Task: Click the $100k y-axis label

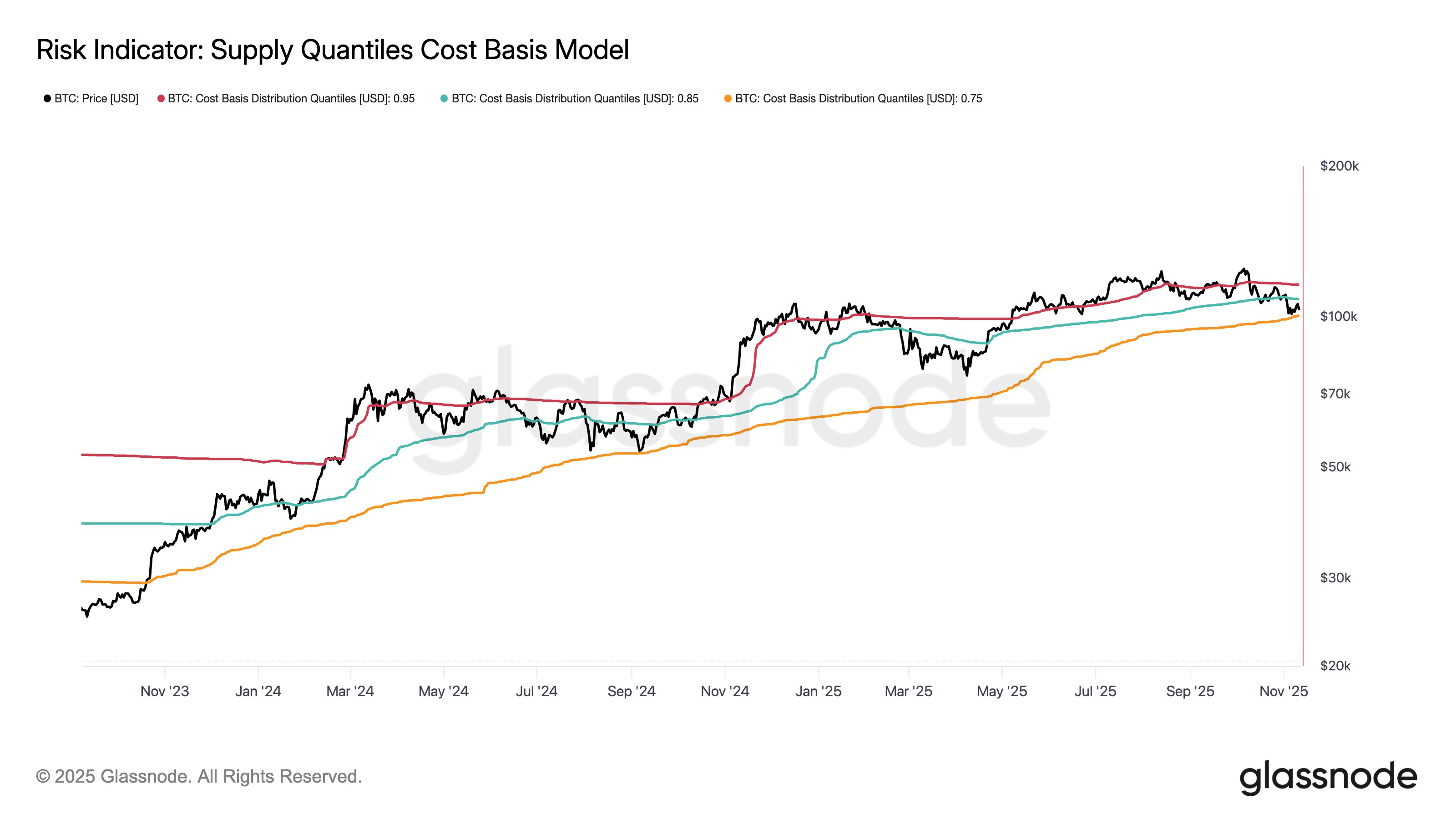Action: (x=1339, y=317)
